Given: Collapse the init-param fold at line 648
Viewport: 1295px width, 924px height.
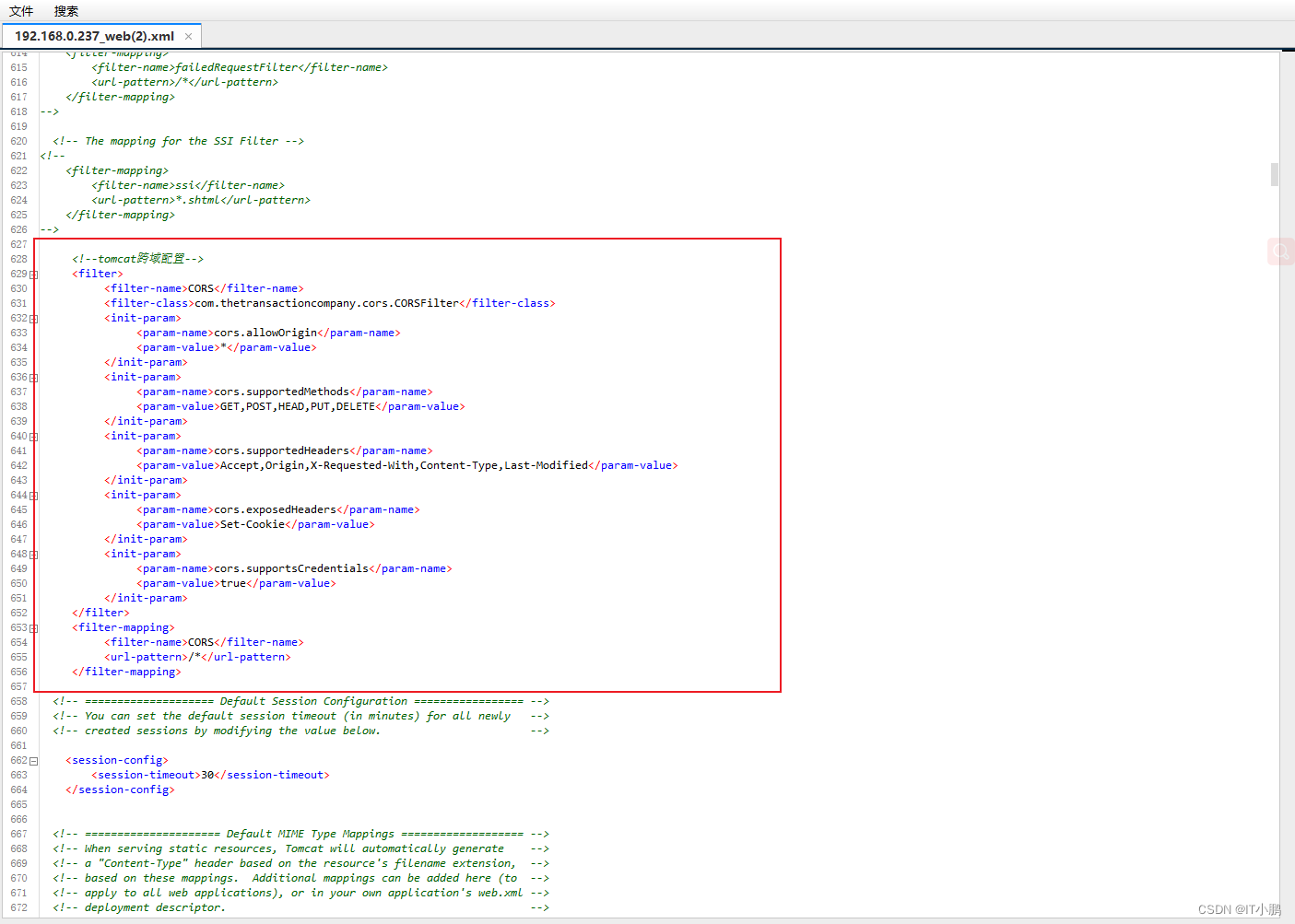Looking at the screenshot, I should tap(34, 555).
